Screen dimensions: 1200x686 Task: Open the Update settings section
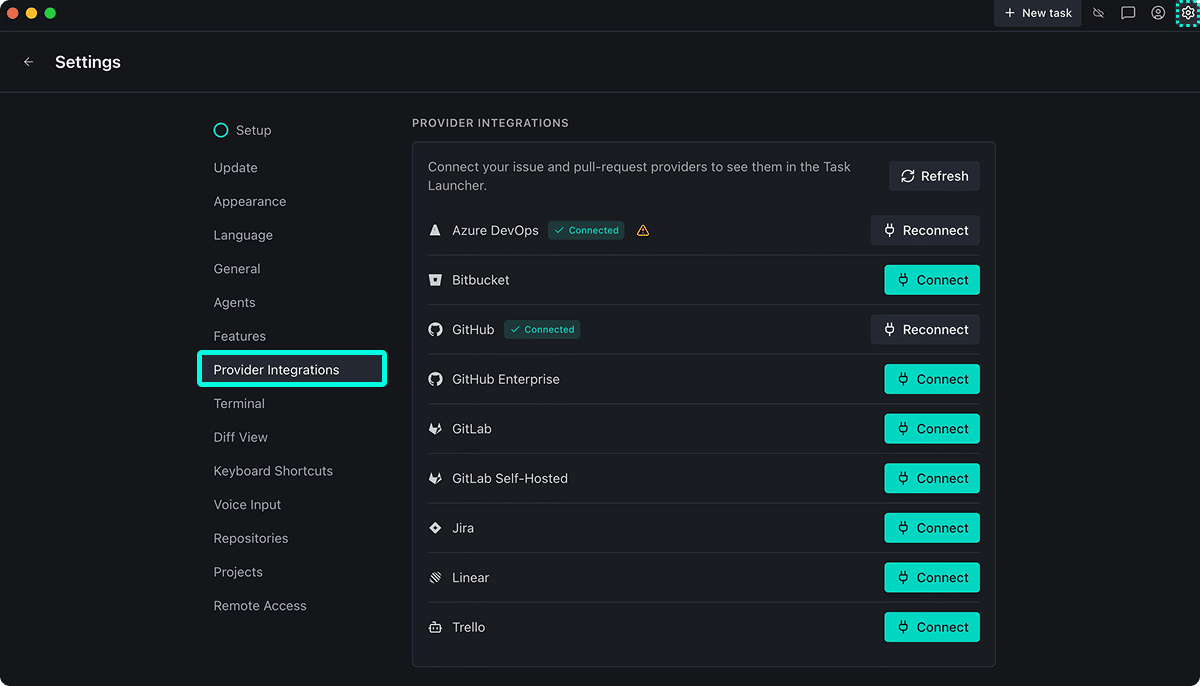[236, 168]
